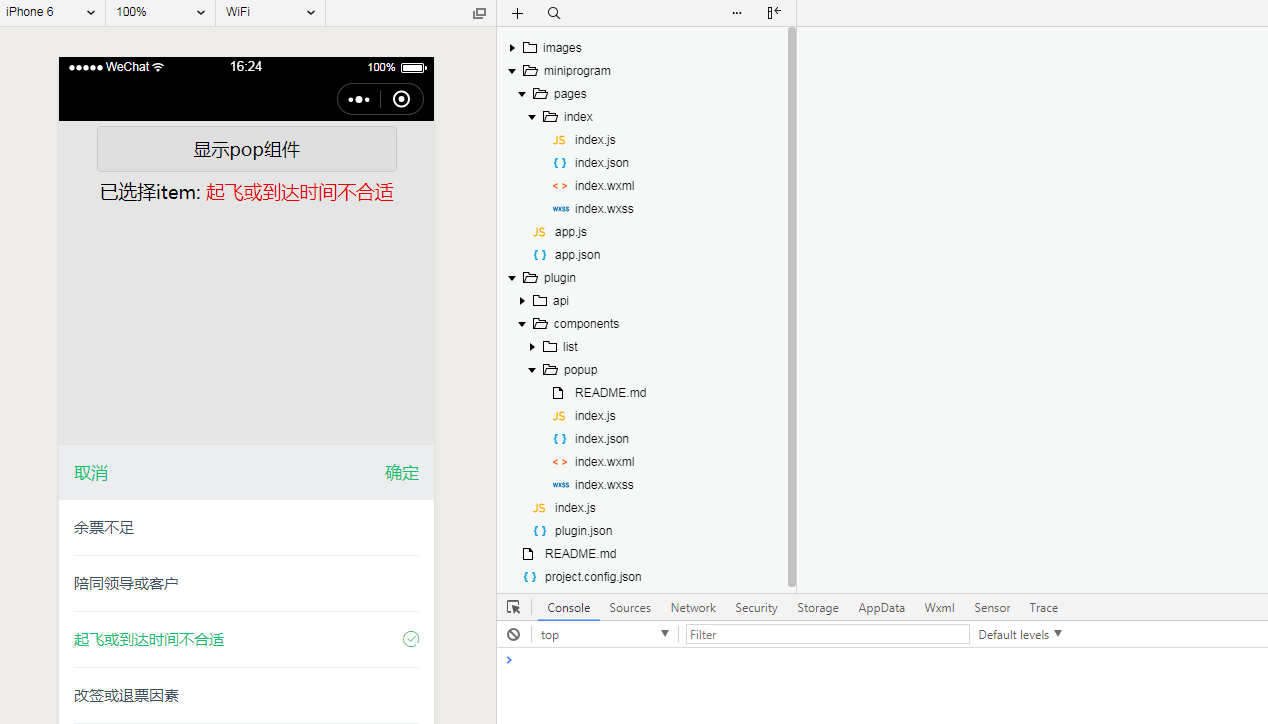
Task: Tap 确定 to confirm the picker selection
Action: [402, 472]
